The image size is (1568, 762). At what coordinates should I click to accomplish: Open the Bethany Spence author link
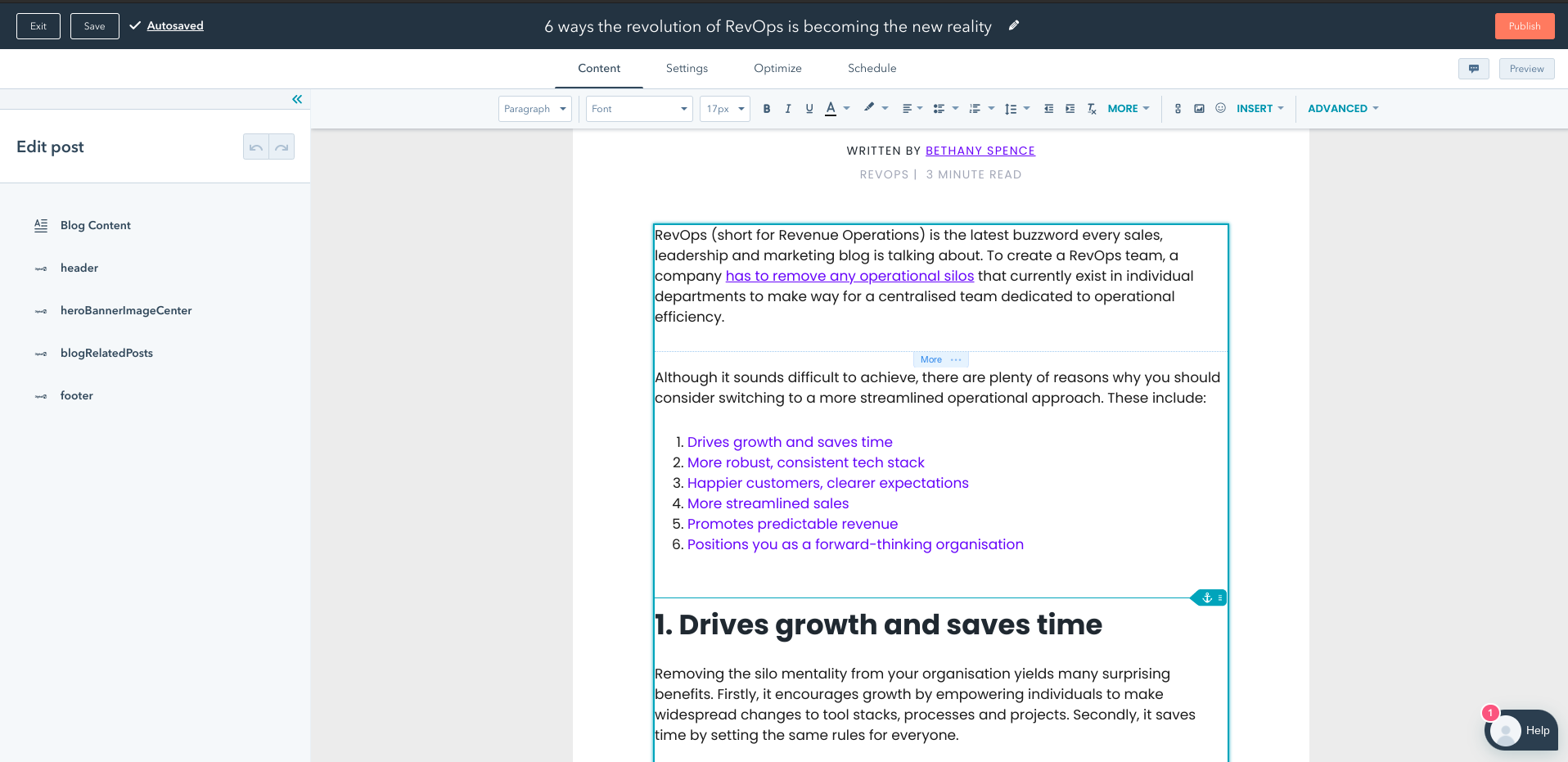(980, 151)
